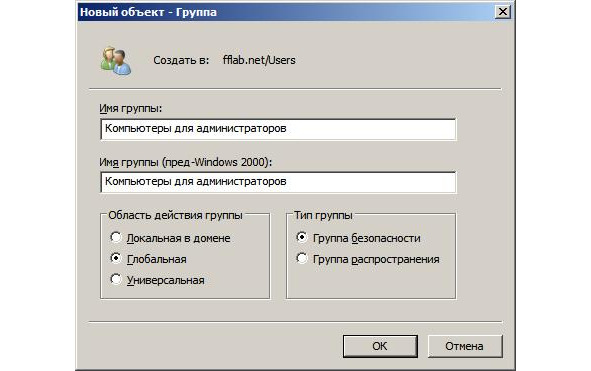The image size is (591, 371).
Task: Confirm group creation with OK
Action: [380, 346]
